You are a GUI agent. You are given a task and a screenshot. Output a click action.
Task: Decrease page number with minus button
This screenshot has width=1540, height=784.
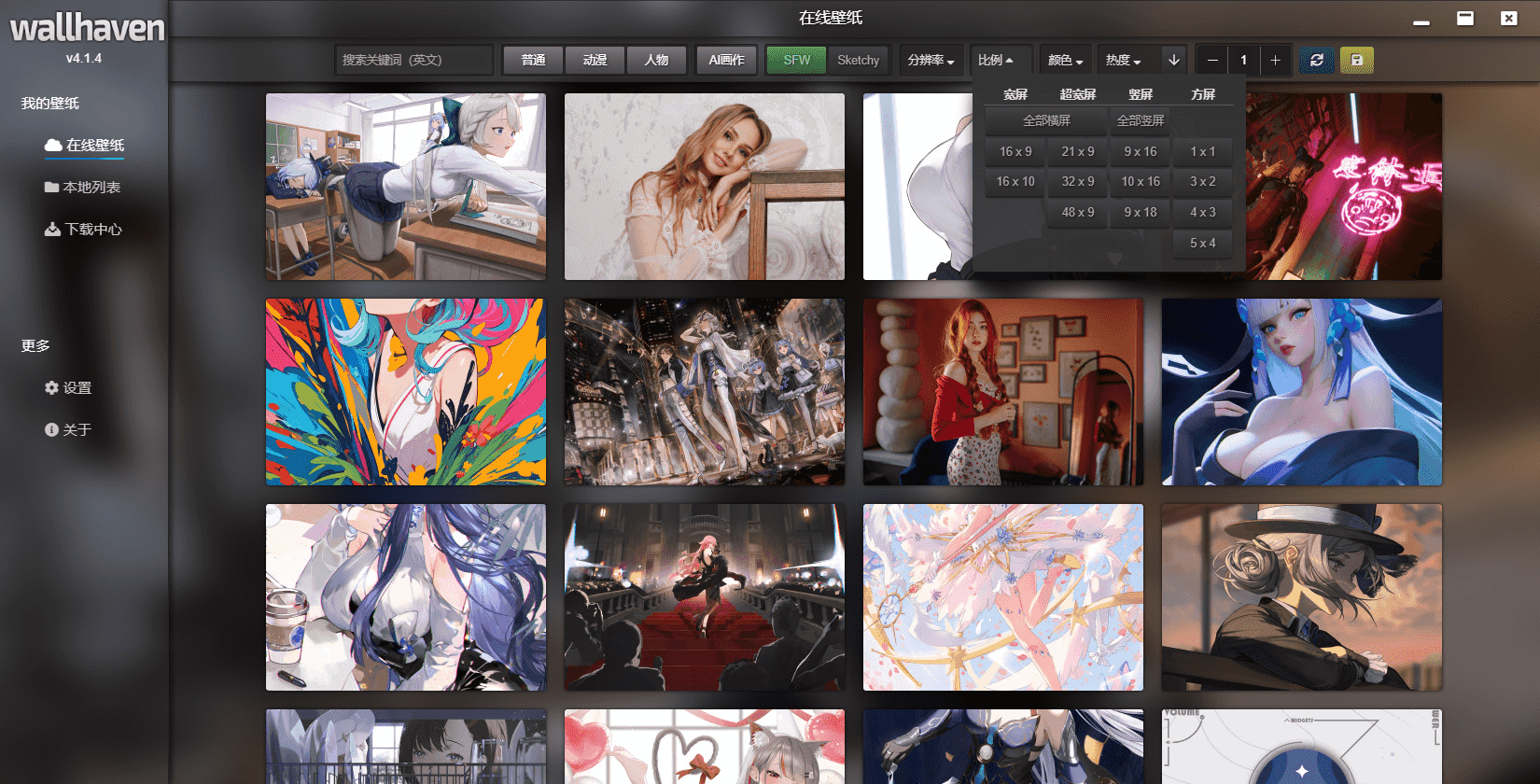click(x=1212, y=60)
